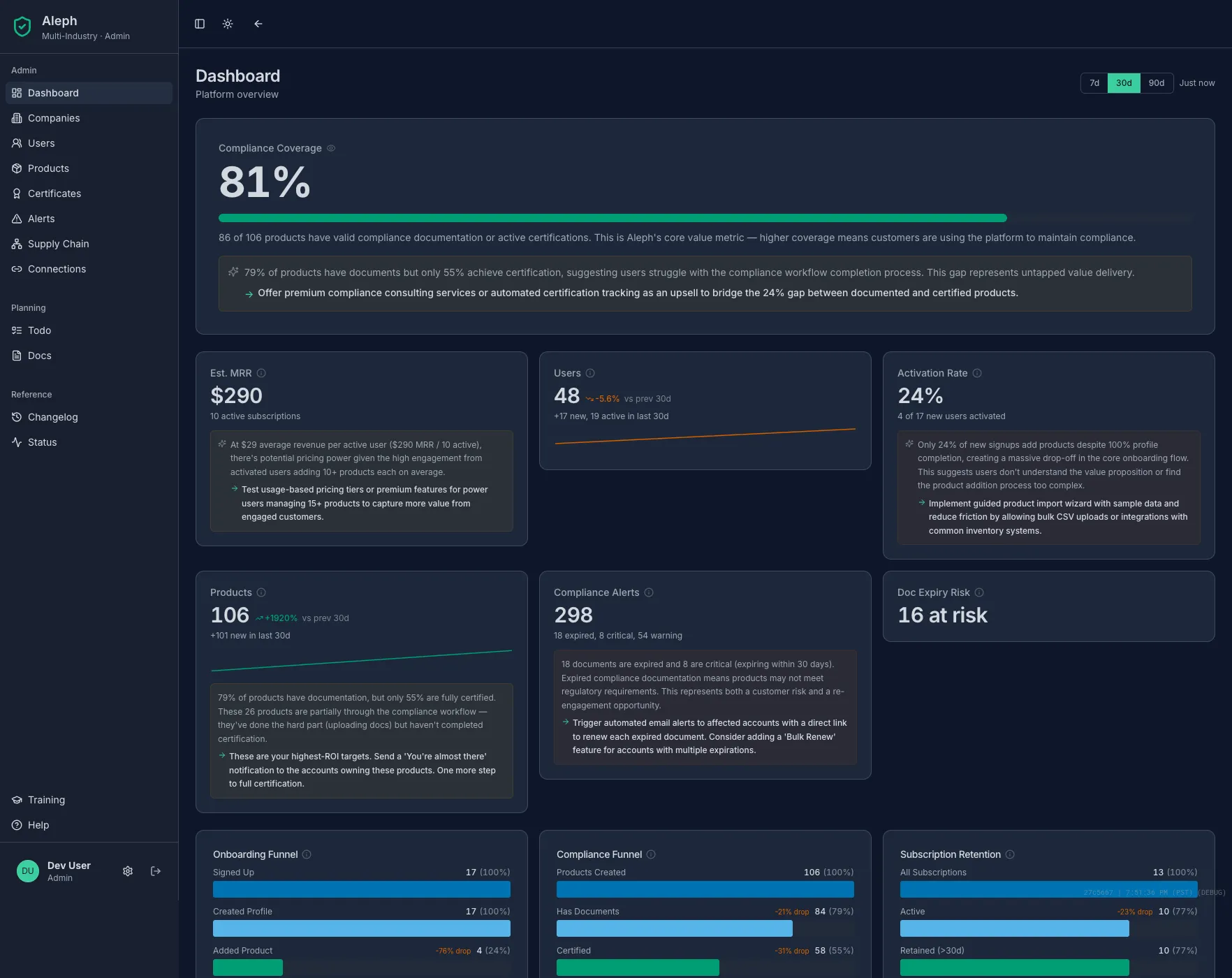Log out using the sign-out icon
The image size is (1232, 978).
click(x=156, y=871)
